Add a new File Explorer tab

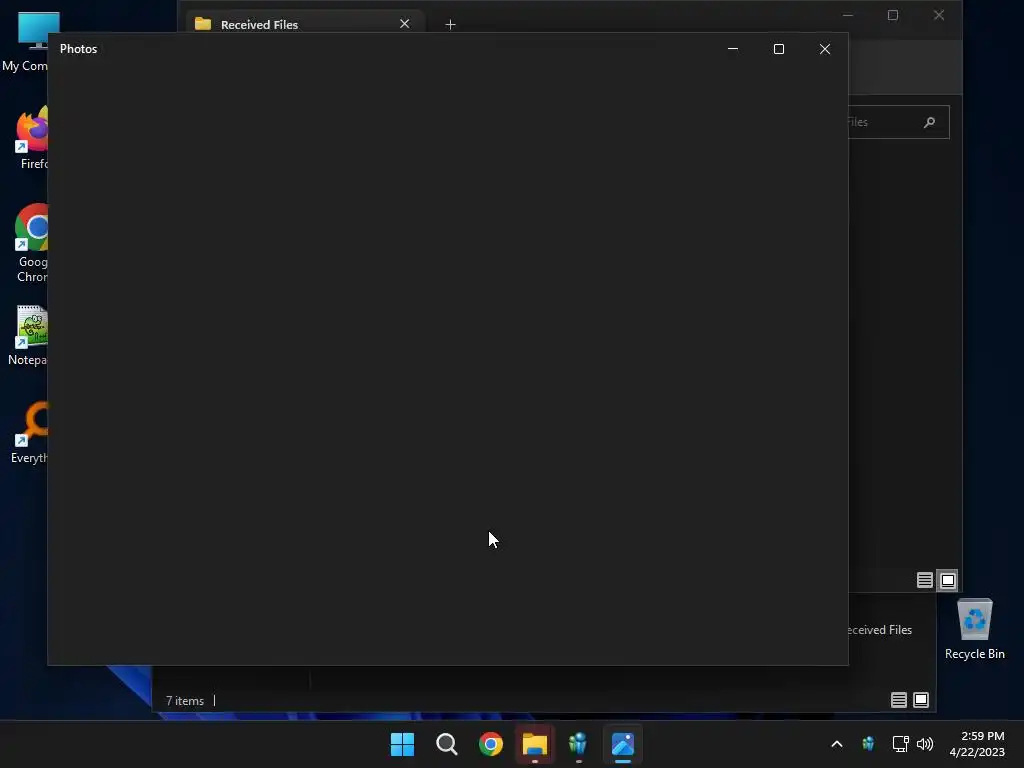point(450,25)
